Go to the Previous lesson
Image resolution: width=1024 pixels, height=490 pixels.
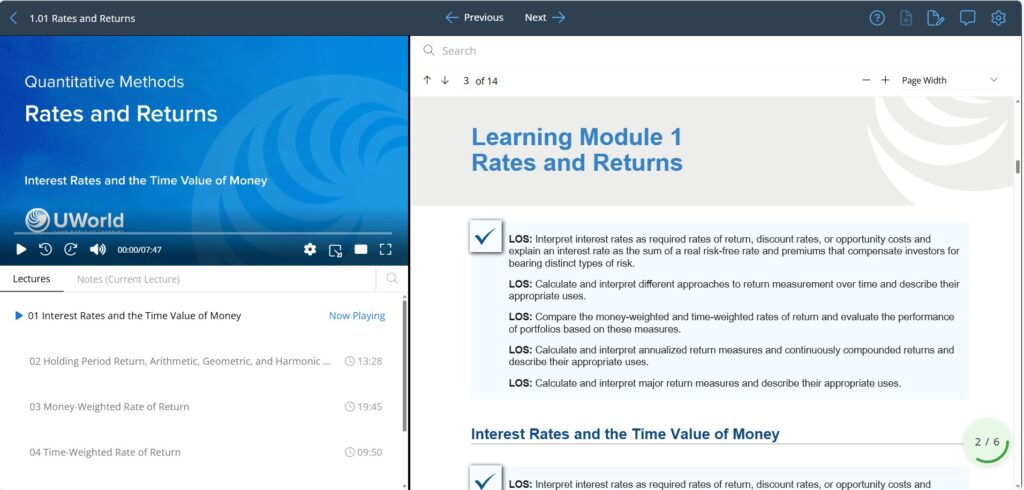[474, 18]
